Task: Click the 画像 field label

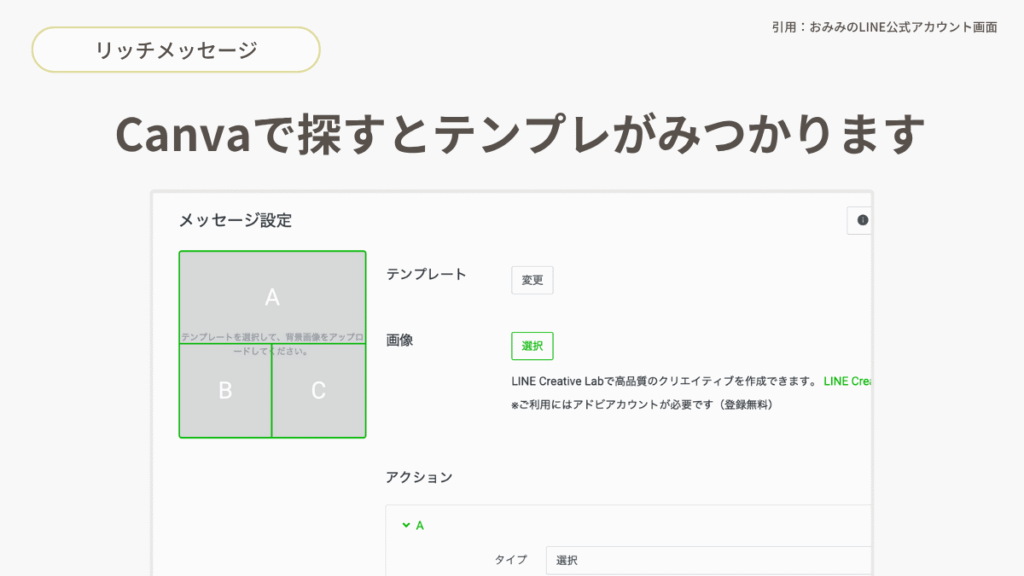Action: click(400, 340)
